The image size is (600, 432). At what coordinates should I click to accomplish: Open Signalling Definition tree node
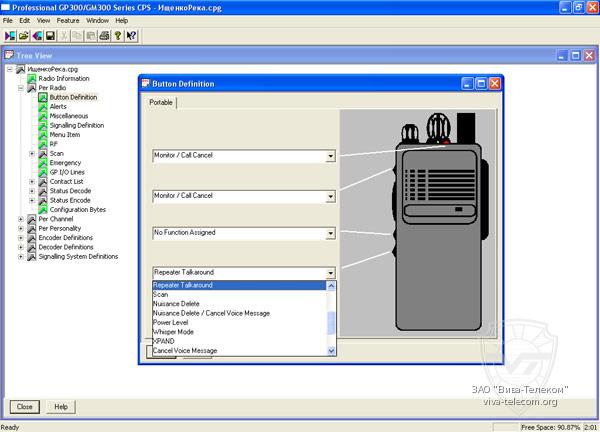click(76, 125)
